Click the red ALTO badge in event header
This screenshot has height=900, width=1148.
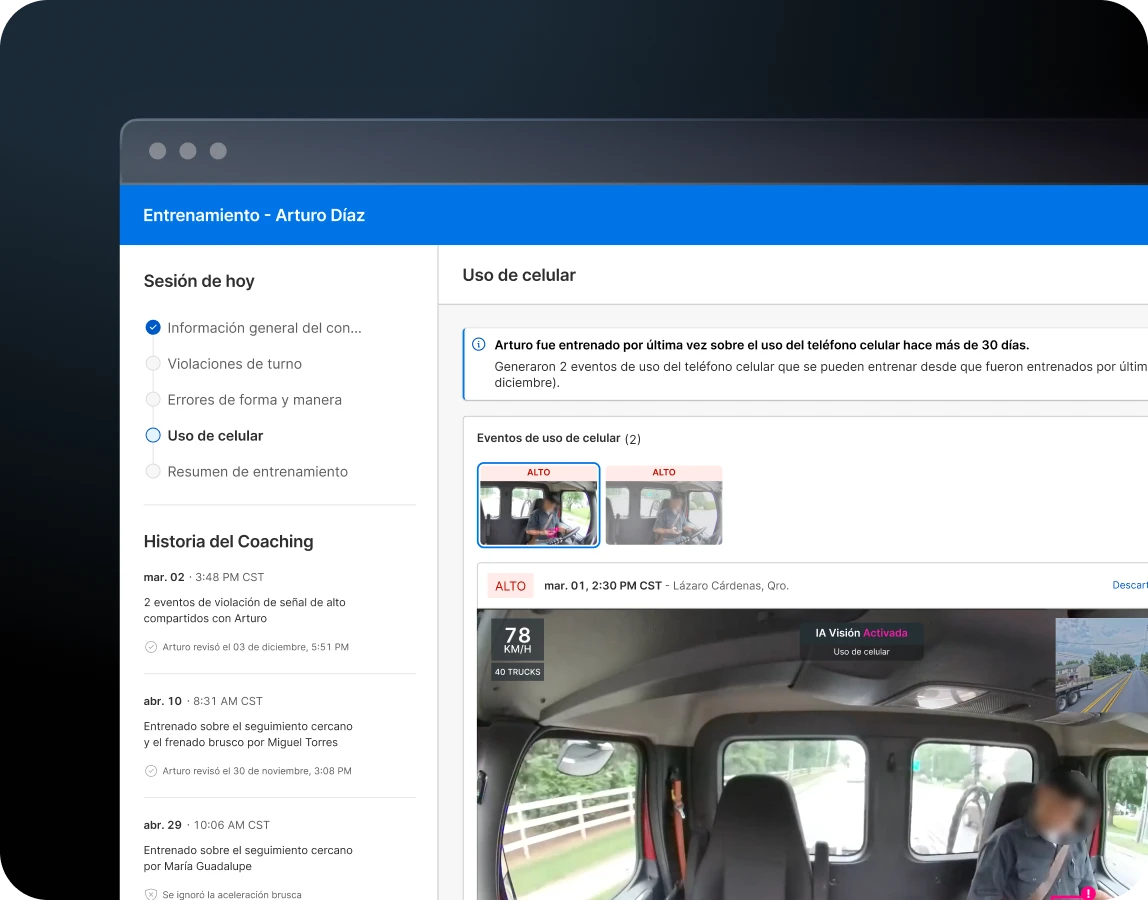coord(510,586)
